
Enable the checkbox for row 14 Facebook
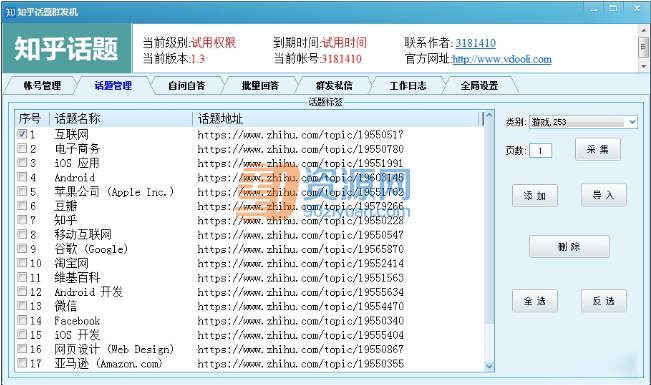pyautogui.click(x=22, y=320)
